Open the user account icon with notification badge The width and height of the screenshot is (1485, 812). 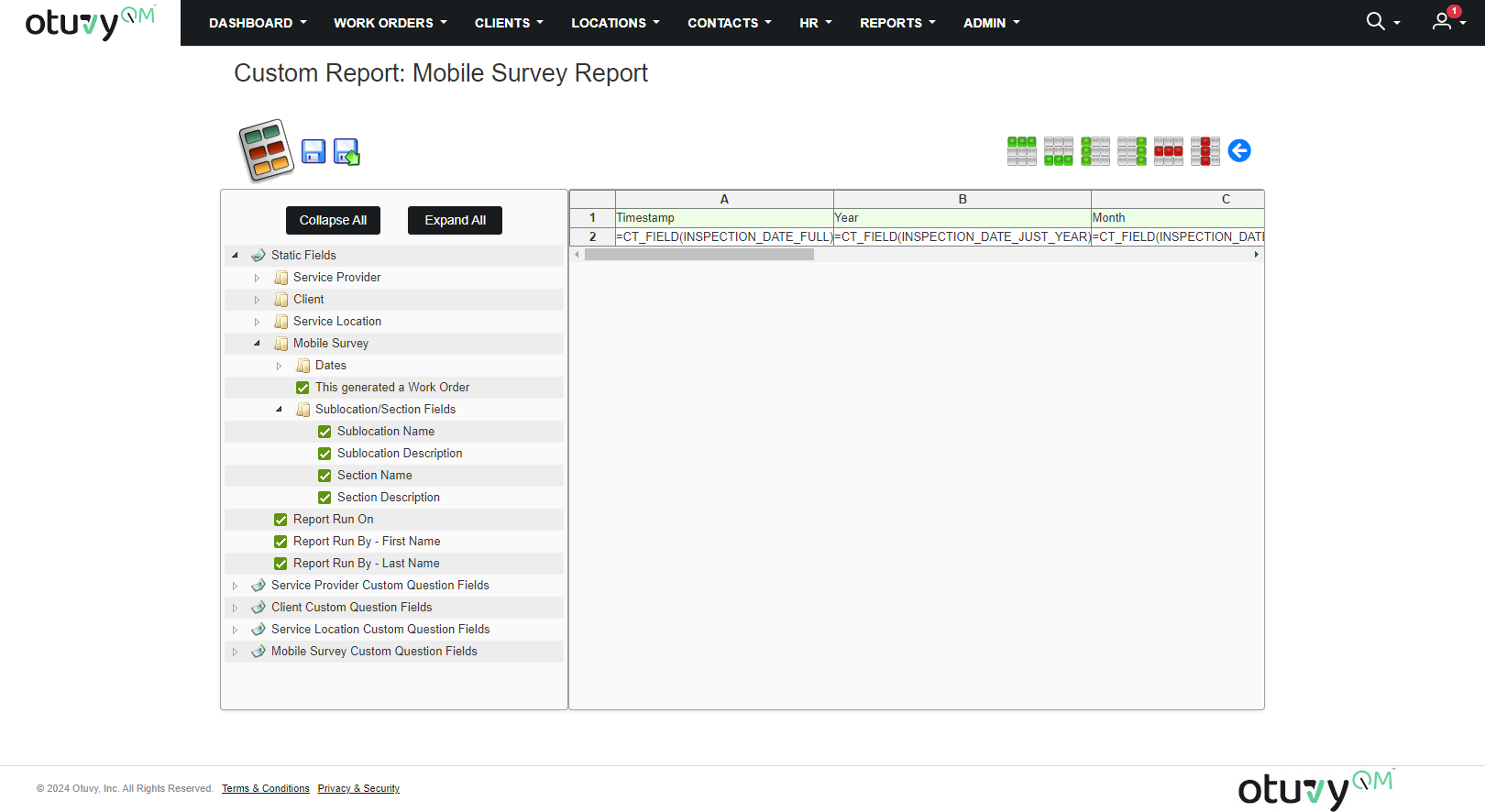(x=1443, y=21)
